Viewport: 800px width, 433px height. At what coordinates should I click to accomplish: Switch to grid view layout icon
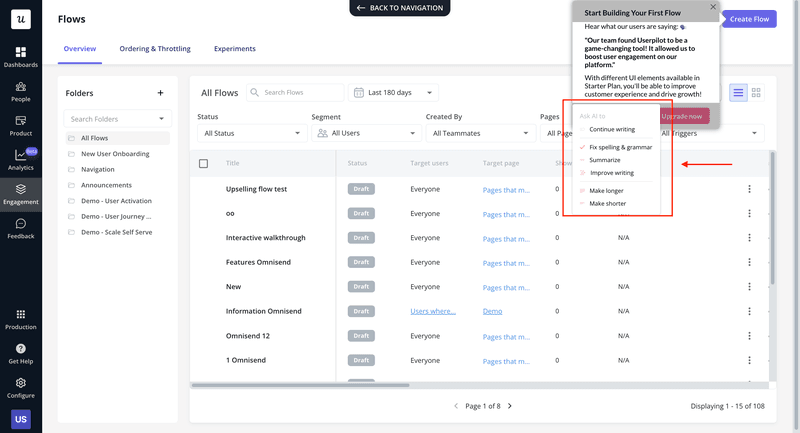point(757,93)
